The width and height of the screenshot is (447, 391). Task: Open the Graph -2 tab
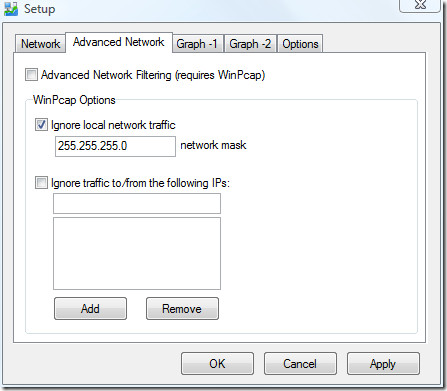coord(250,44)
